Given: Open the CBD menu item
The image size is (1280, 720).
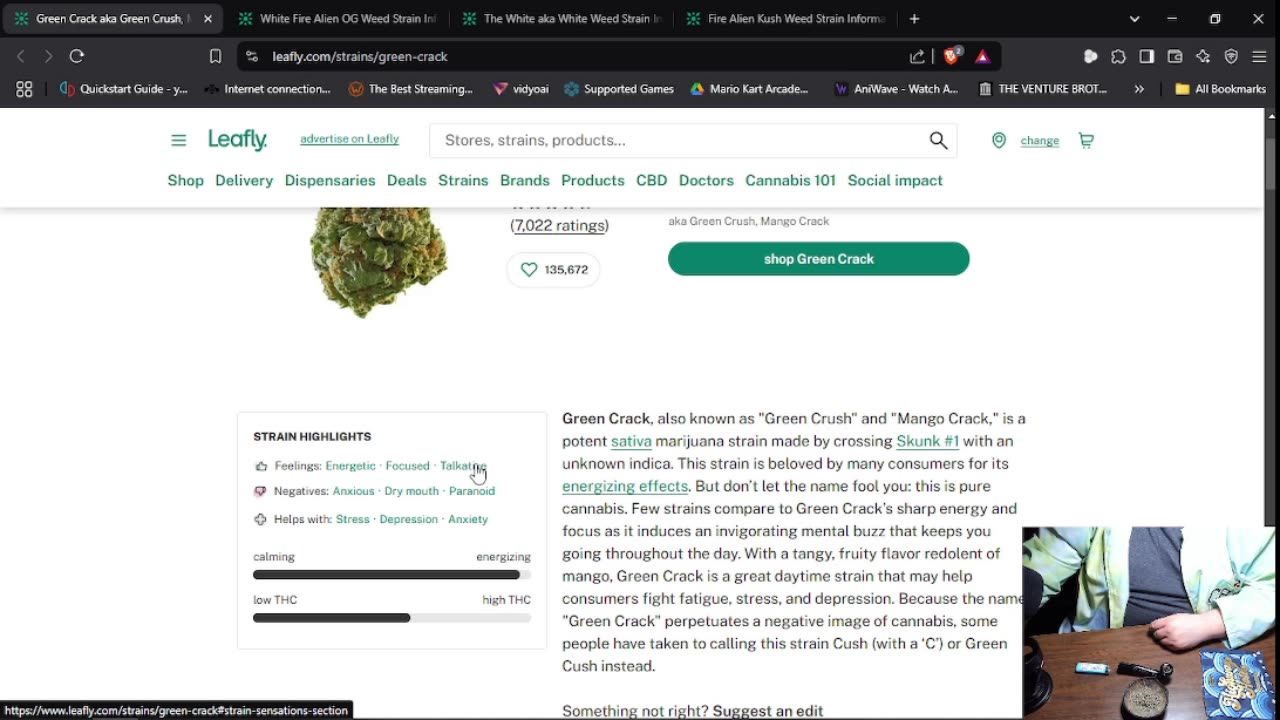Looking at the screenshot, I should (x=651, y=180).
